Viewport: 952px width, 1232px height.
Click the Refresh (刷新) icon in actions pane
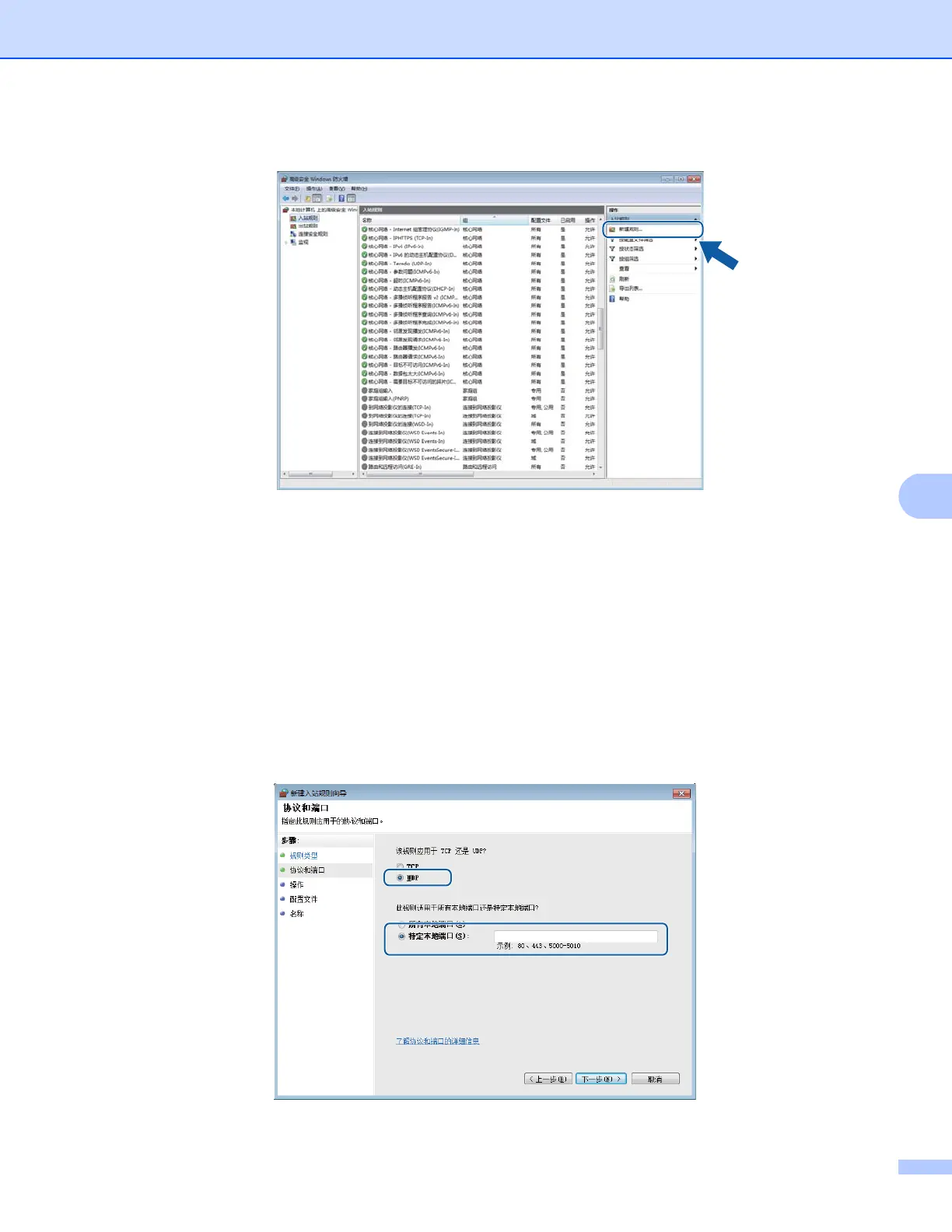[612, 278]
